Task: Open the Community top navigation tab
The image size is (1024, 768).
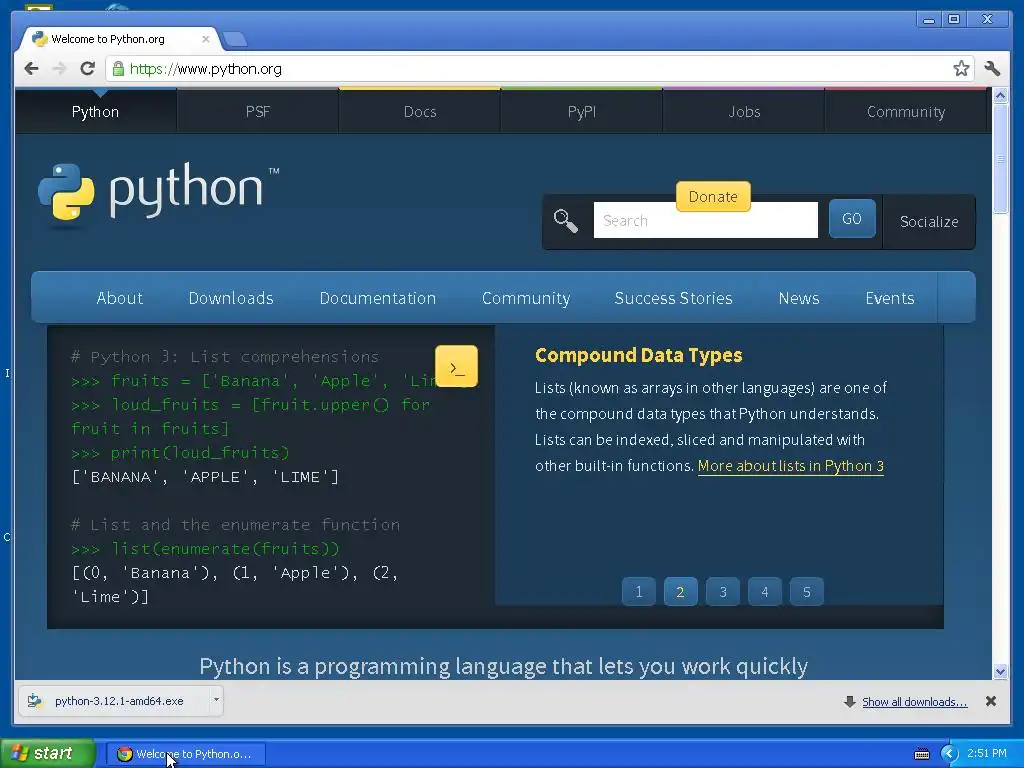Action: [906, 112]
